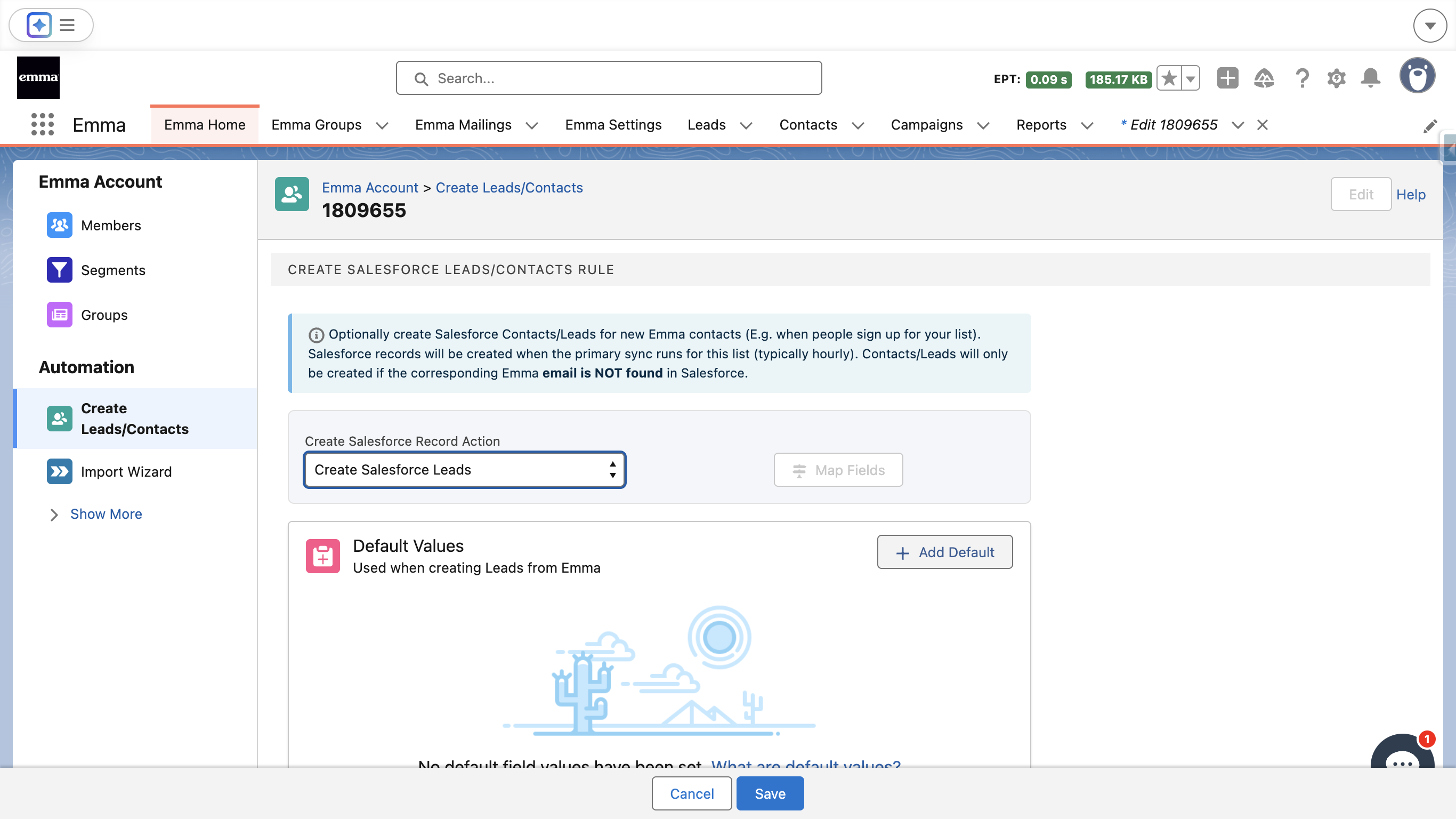Click the Create Leads/Contacts sidebar icon

pyautogui.click(x=59, y=419)
